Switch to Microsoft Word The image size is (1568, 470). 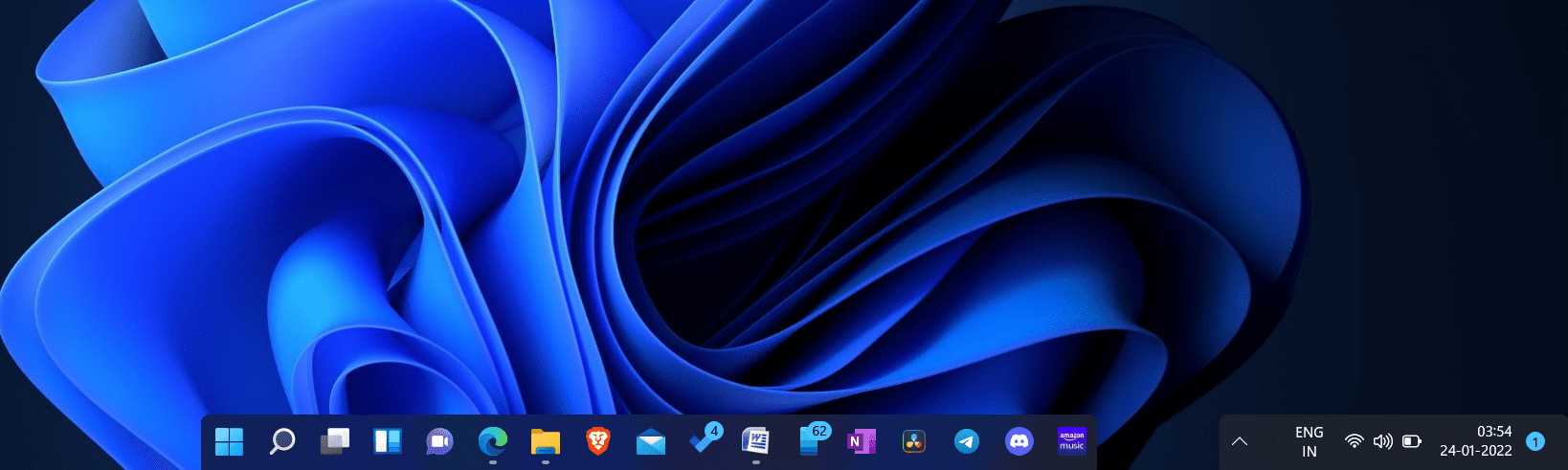[756, 441]
